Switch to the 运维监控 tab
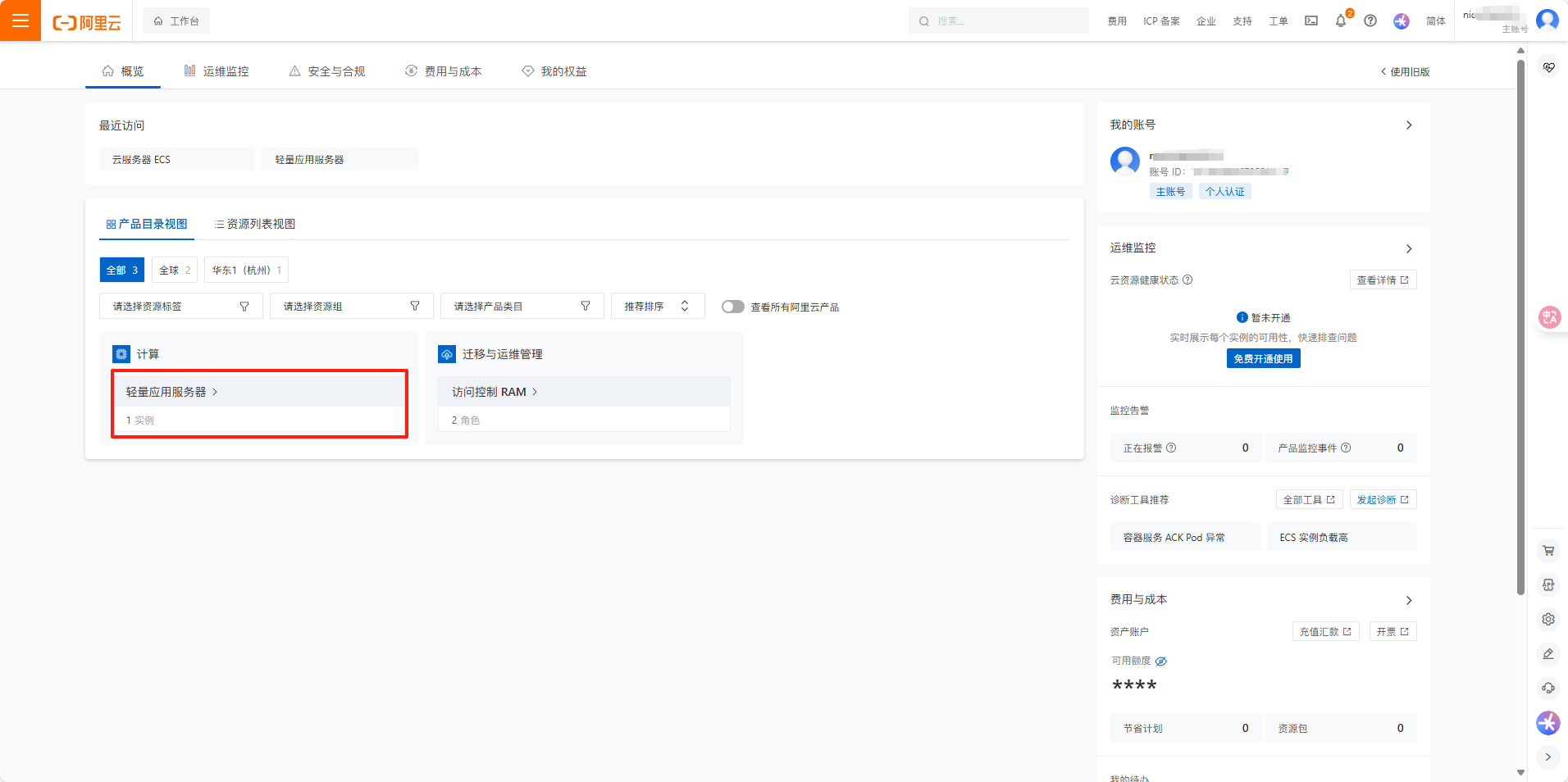Viewport: 1568px width, 782px height. (217, 71)
